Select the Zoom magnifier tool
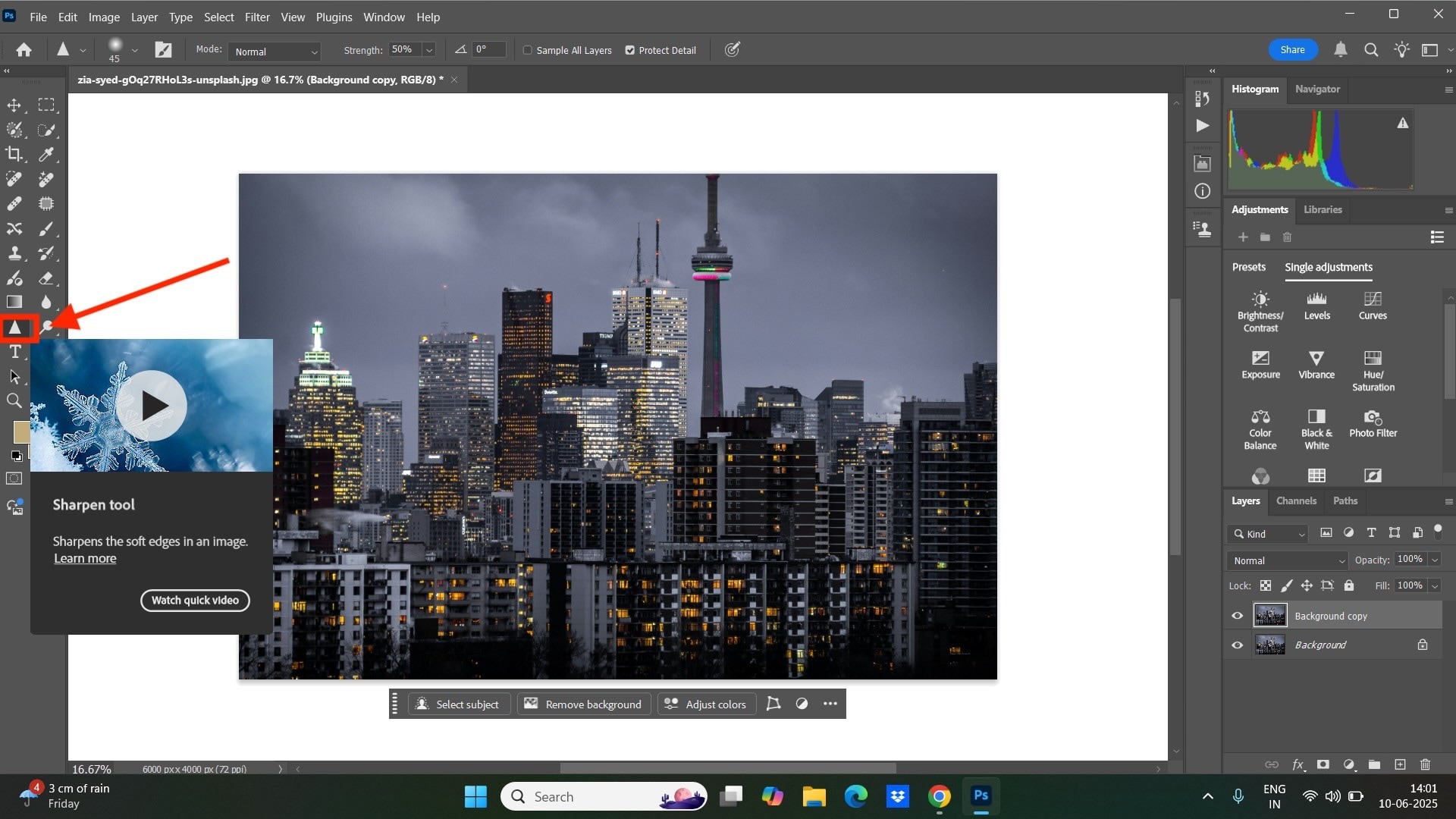Image resolution: width=1456 pixels, height=819 pixels. [14, 400]
